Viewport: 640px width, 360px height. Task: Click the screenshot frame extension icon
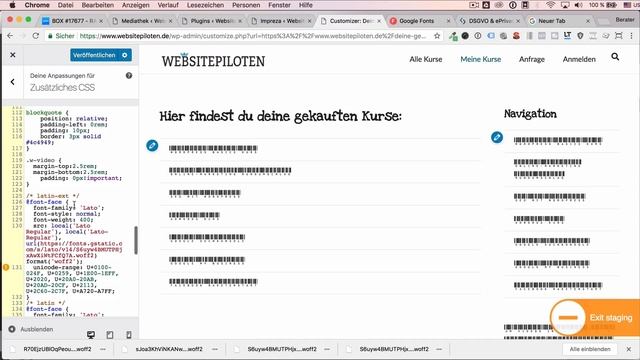[619, 36]
